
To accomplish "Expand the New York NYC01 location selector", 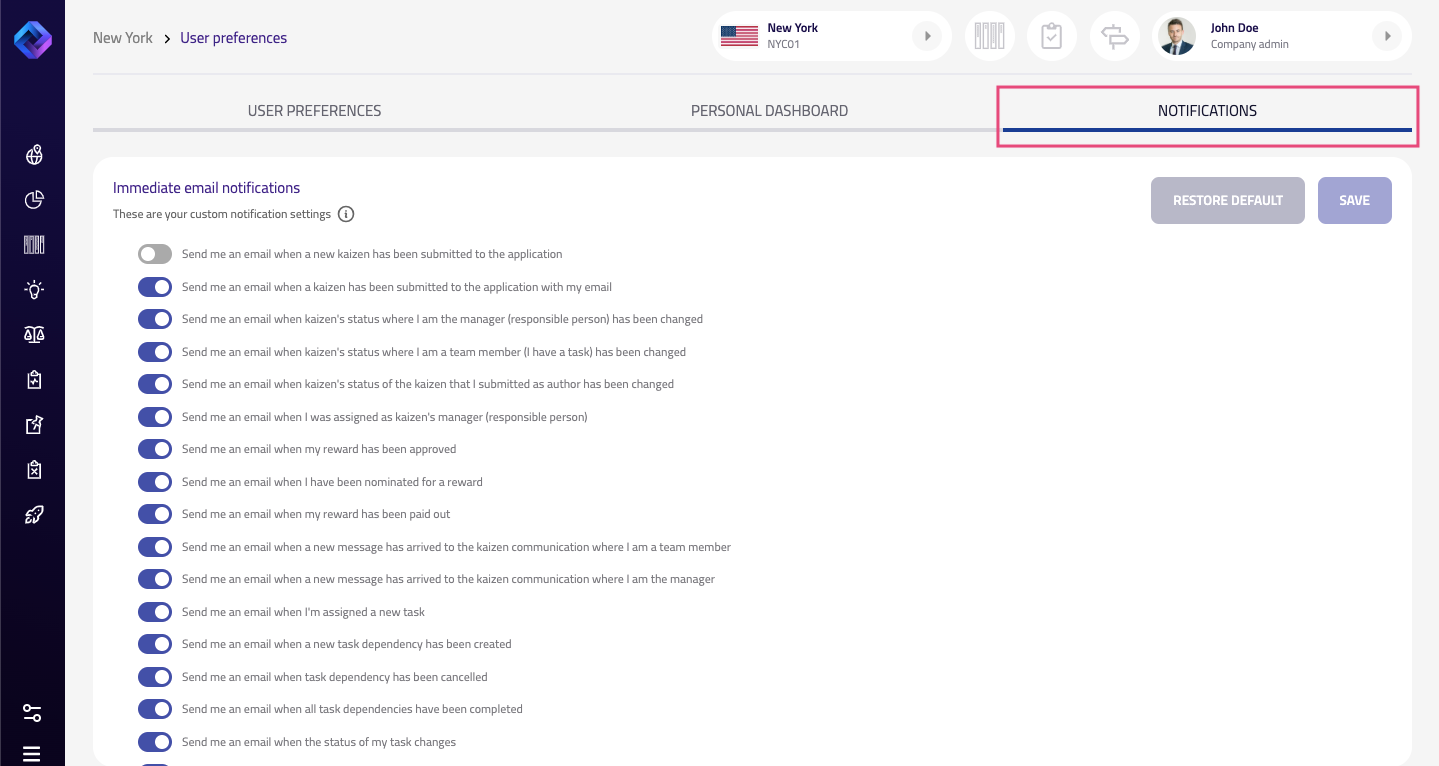I will click(927, 37).
